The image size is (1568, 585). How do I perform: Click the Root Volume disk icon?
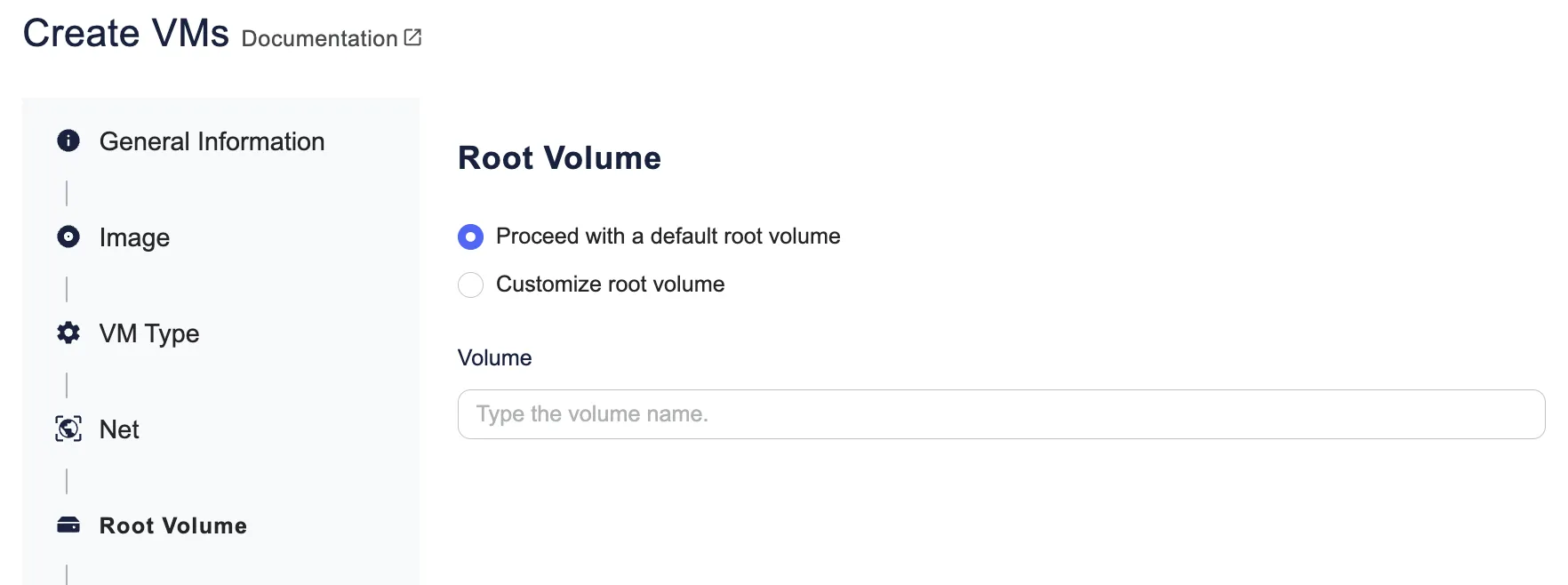(68, 525)
